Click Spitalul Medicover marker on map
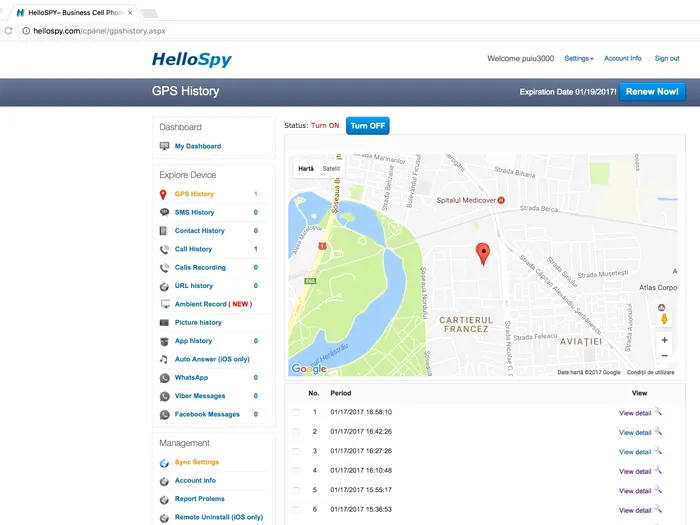The height and width of the screenshot is (525, 700). pyautogui.click(x=501, y=200)
